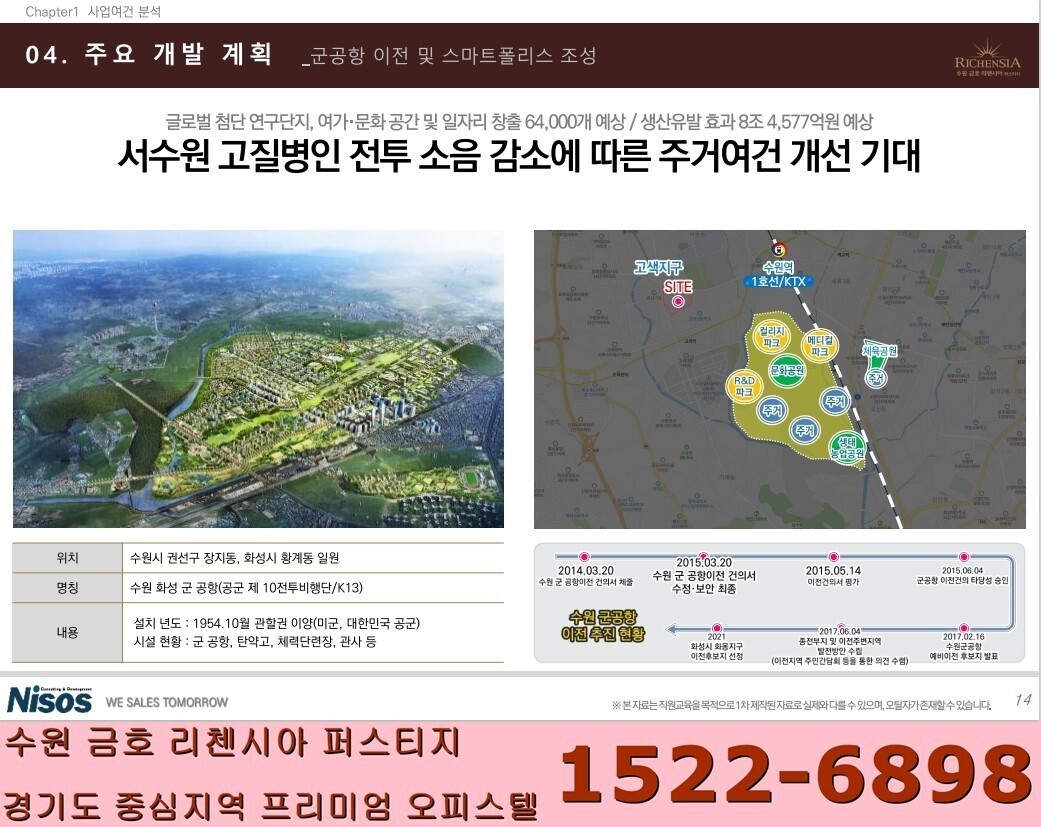Click the 화성시 화옹지구 이전후보지 선정 caption
Viewport: 1041px width, 827px height.
716,651
